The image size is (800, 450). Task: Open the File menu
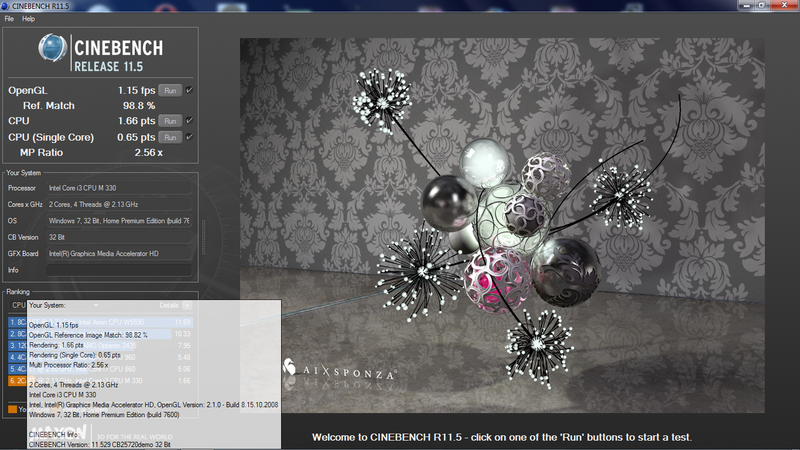coord(9,19)
